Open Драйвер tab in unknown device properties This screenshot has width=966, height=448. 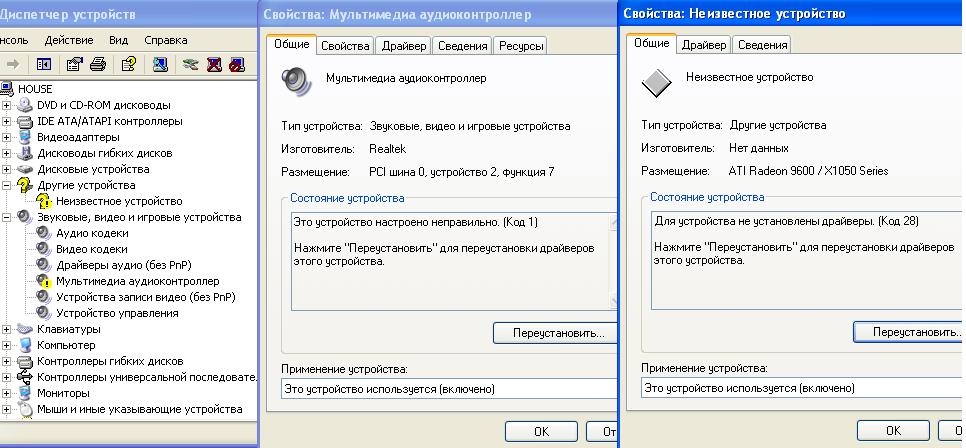(x=704, y=45)
